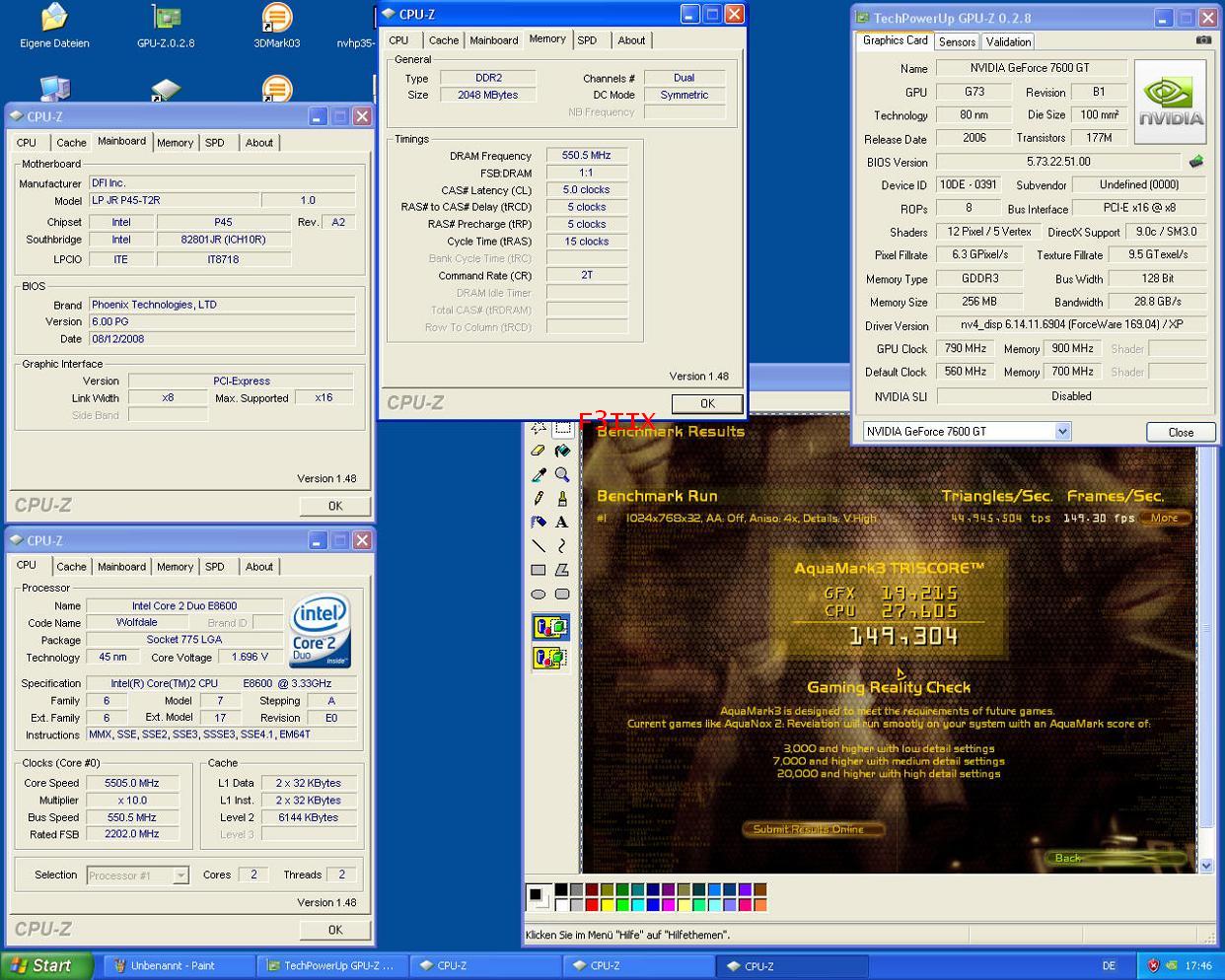Switch to the Validation tab in GPU-Z
The image size is (1225, 980).
coord(1008,41)
